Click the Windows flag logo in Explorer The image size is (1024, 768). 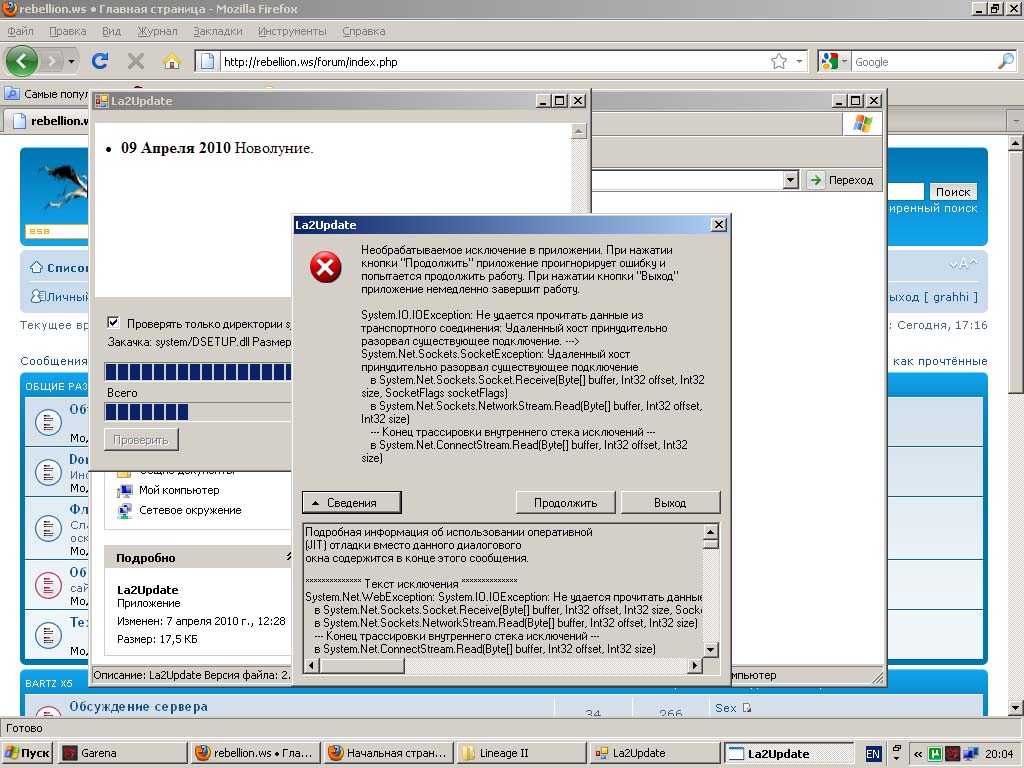coord(862,123)
